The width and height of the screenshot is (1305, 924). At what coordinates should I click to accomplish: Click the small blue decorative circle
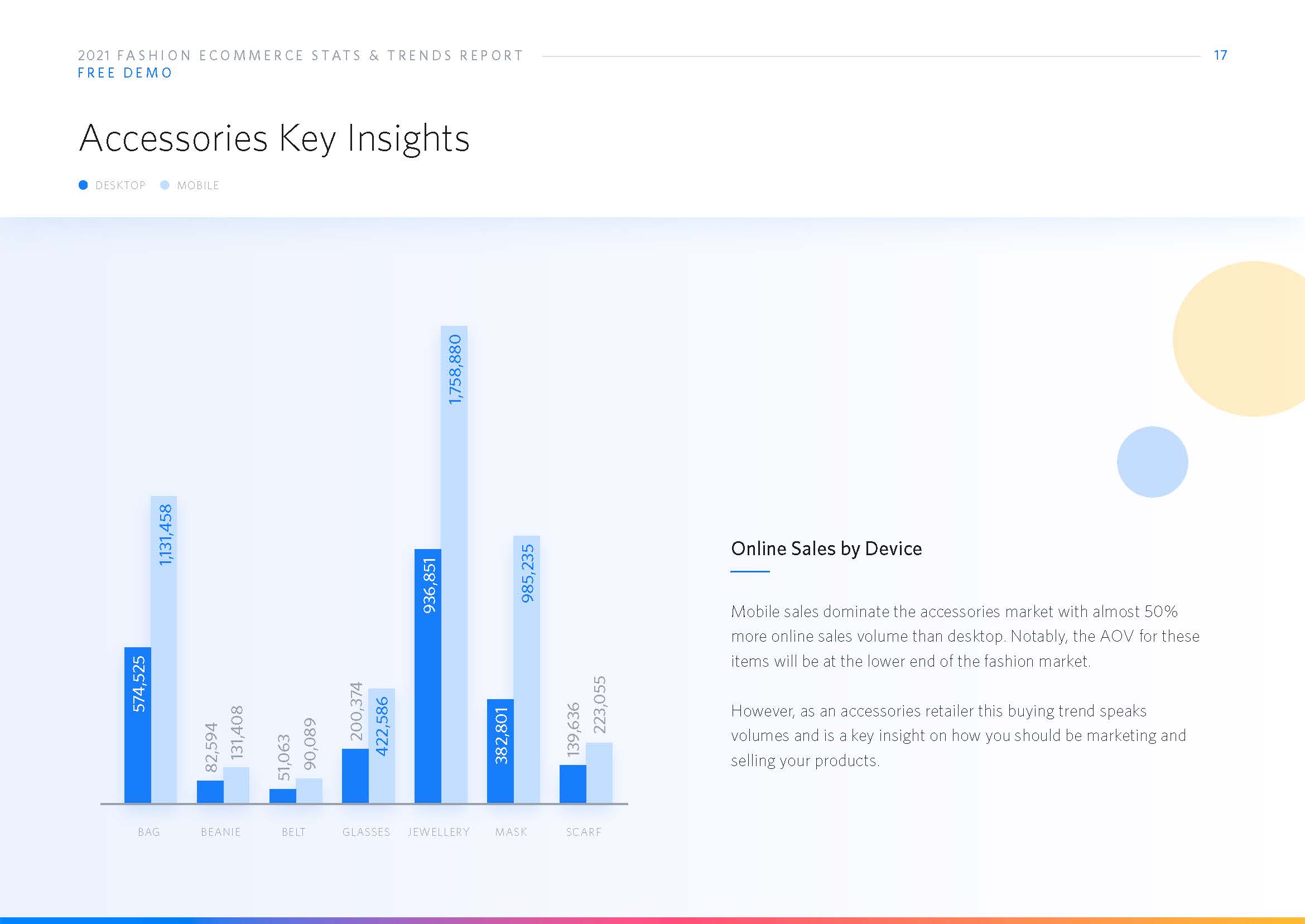tap(1152, 461)
